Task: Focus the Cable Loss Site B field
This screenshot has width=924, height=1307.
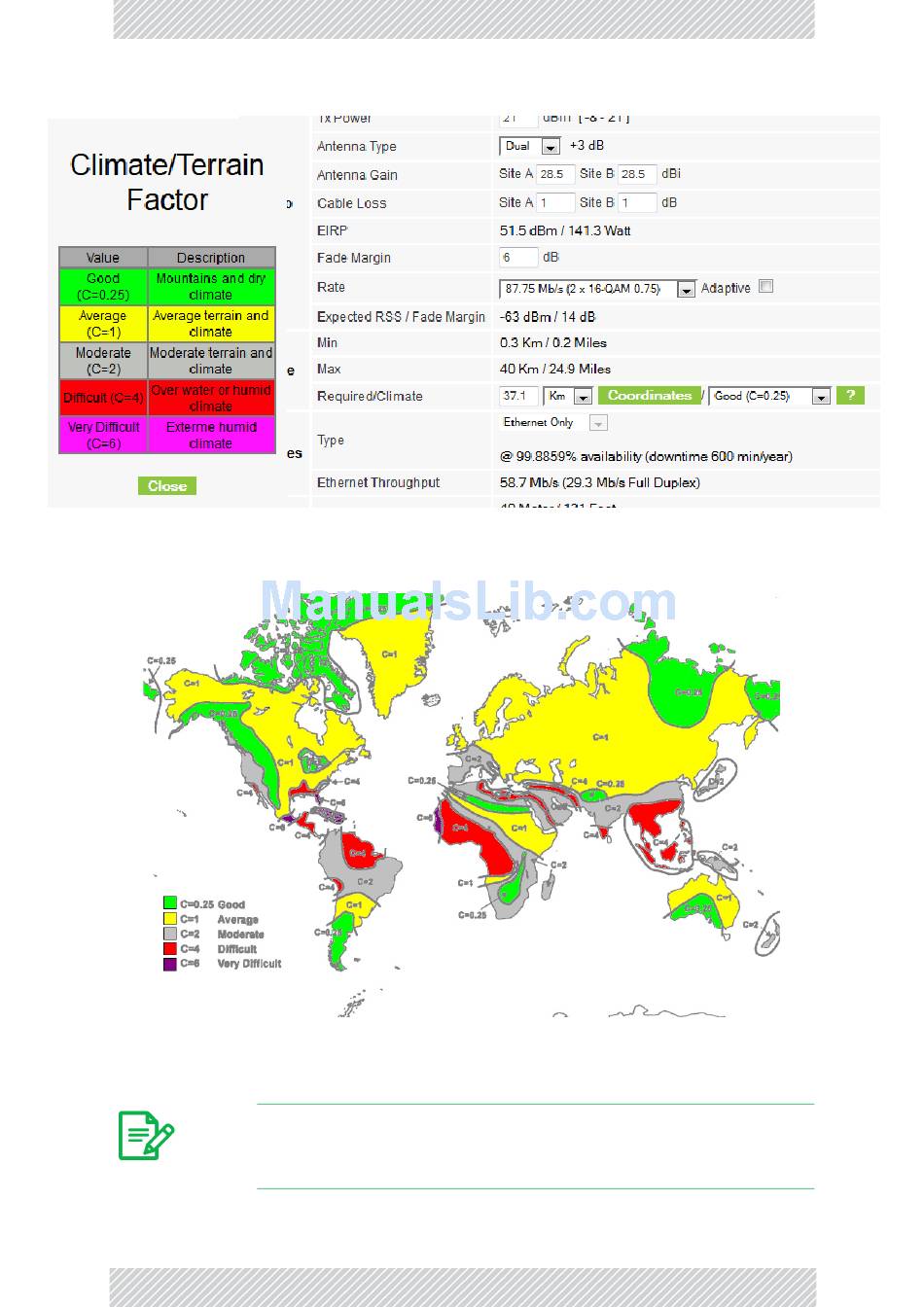Action: tap(637, 203)
